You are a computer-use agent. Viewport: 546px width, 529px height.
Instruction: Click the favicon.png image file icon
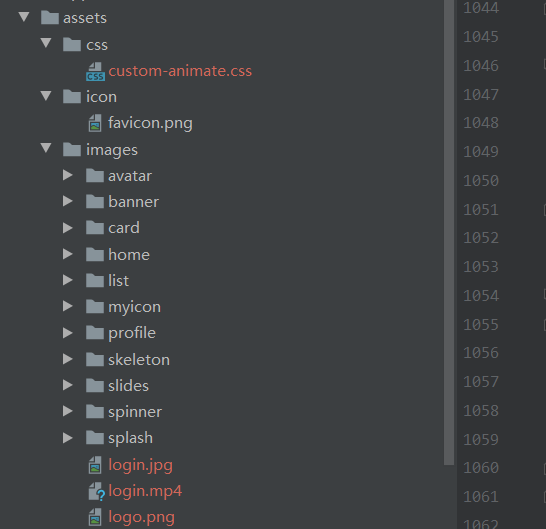click(95, 123)
